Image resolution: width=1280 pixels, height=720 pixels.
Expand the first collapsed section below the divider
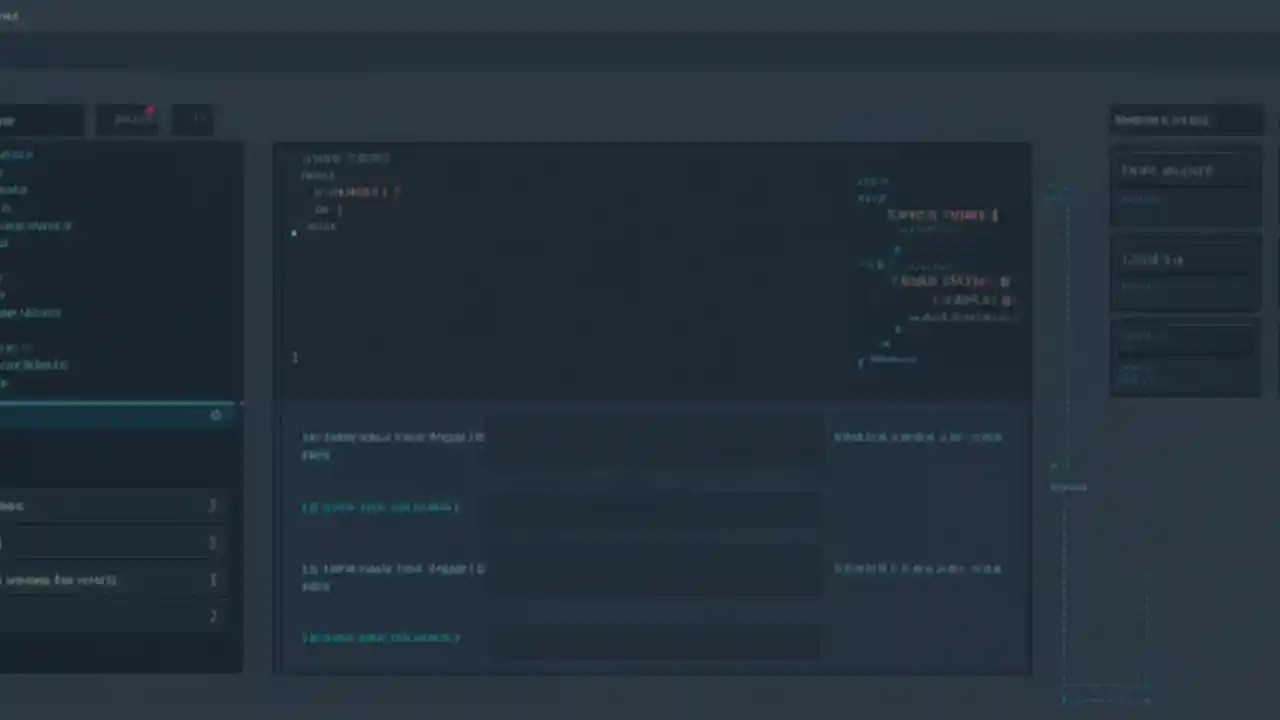click(x=213, y=506)
